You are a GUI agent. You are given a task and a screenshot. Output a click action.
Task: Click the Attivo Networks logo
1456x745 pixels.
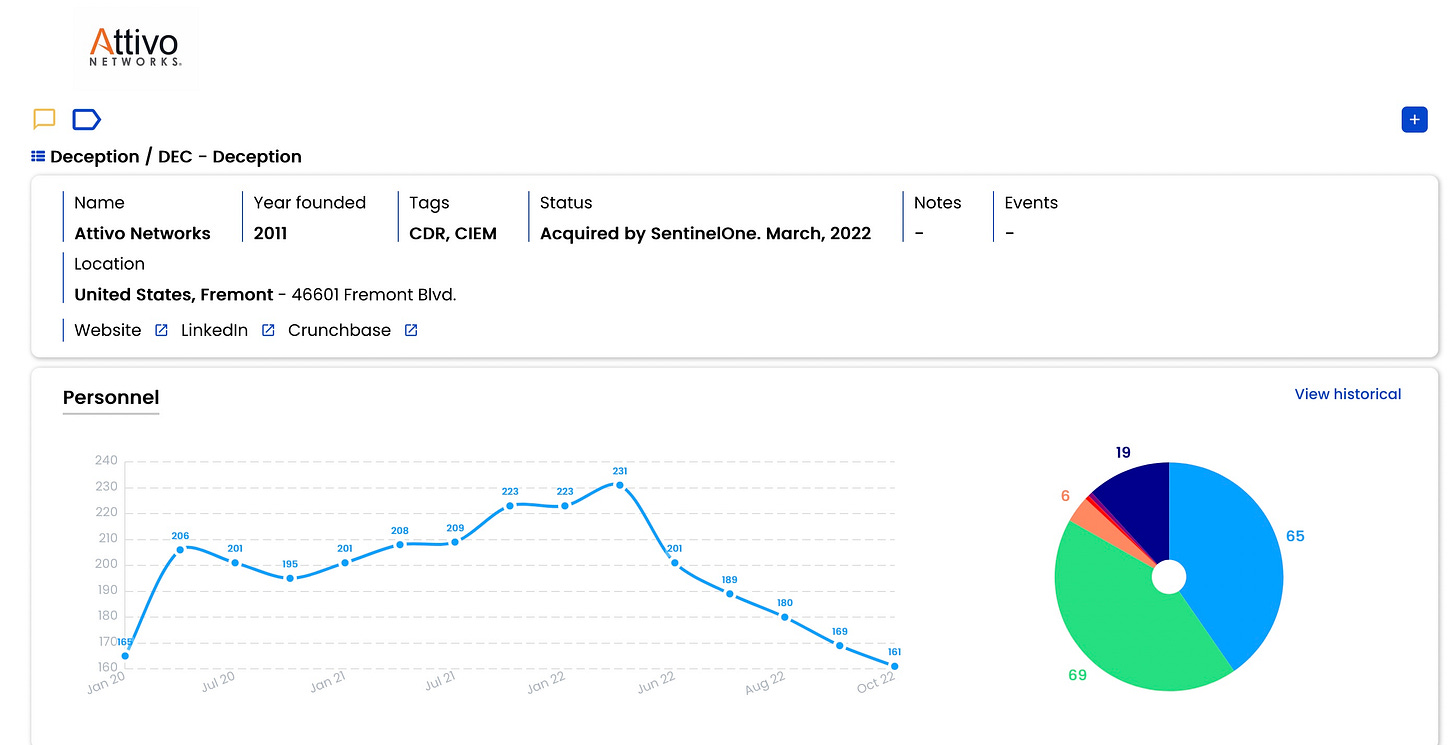coord(135,48)
